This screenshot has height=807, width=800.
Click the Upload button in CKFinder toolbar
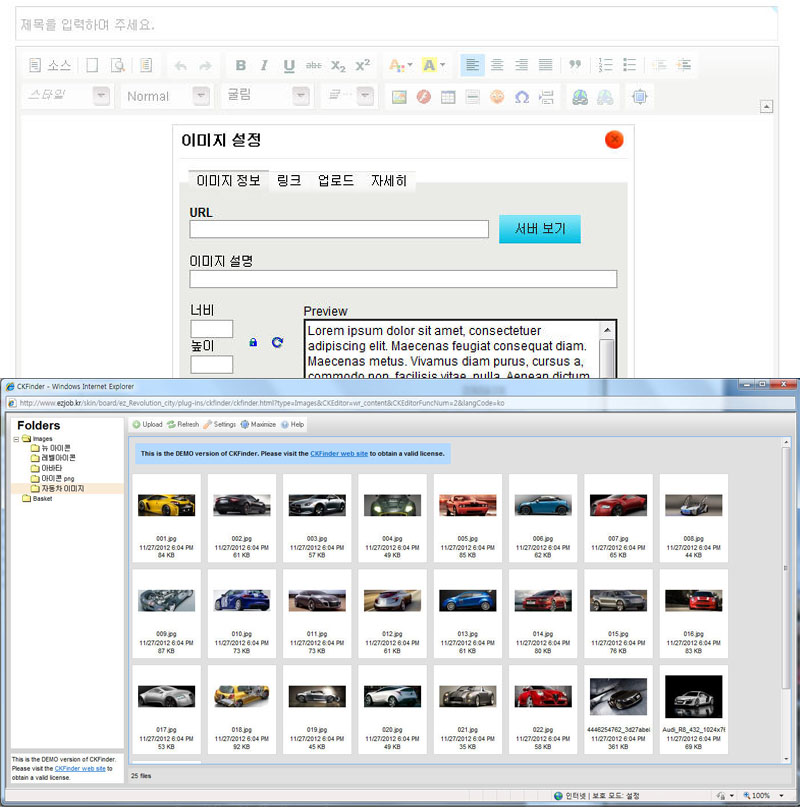tap(147, 425)
